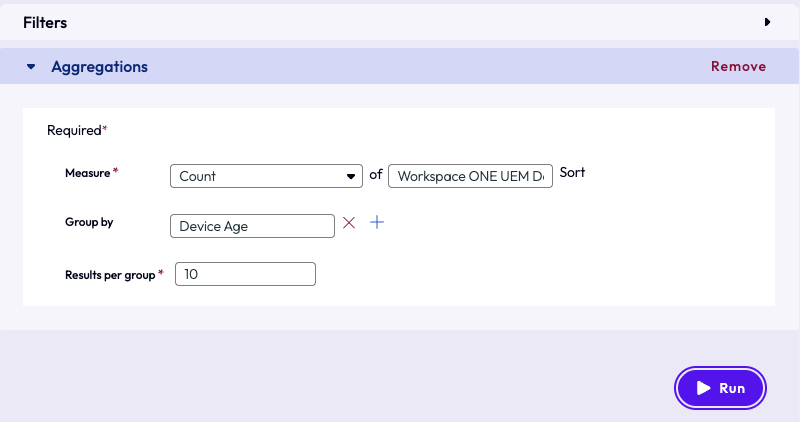800x422 pixels.
Task: Add another group-by with plus icon
Action: (x=377, y=223)
